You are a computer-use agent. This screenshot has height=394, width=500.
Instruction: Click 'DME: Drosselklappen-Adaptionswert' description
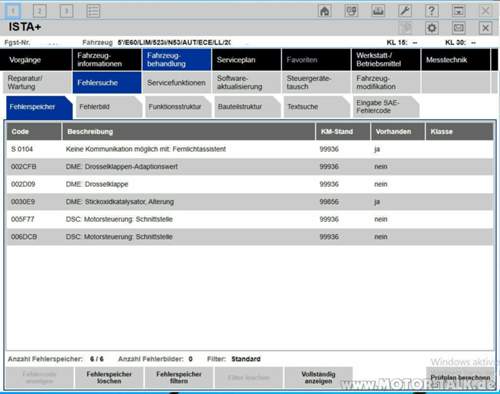tap(122, 166)
